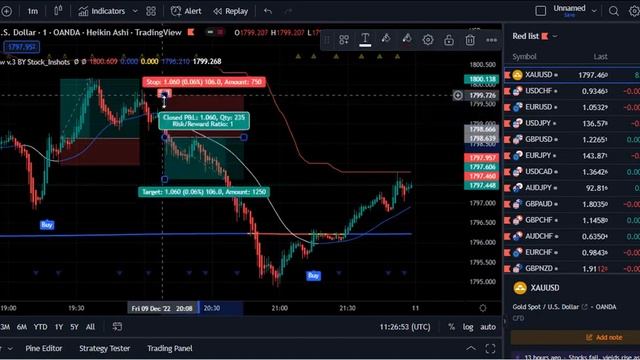Select AUDJPY in the watchlist
This screenshot has width=640, height=360.
pos(572,188)
